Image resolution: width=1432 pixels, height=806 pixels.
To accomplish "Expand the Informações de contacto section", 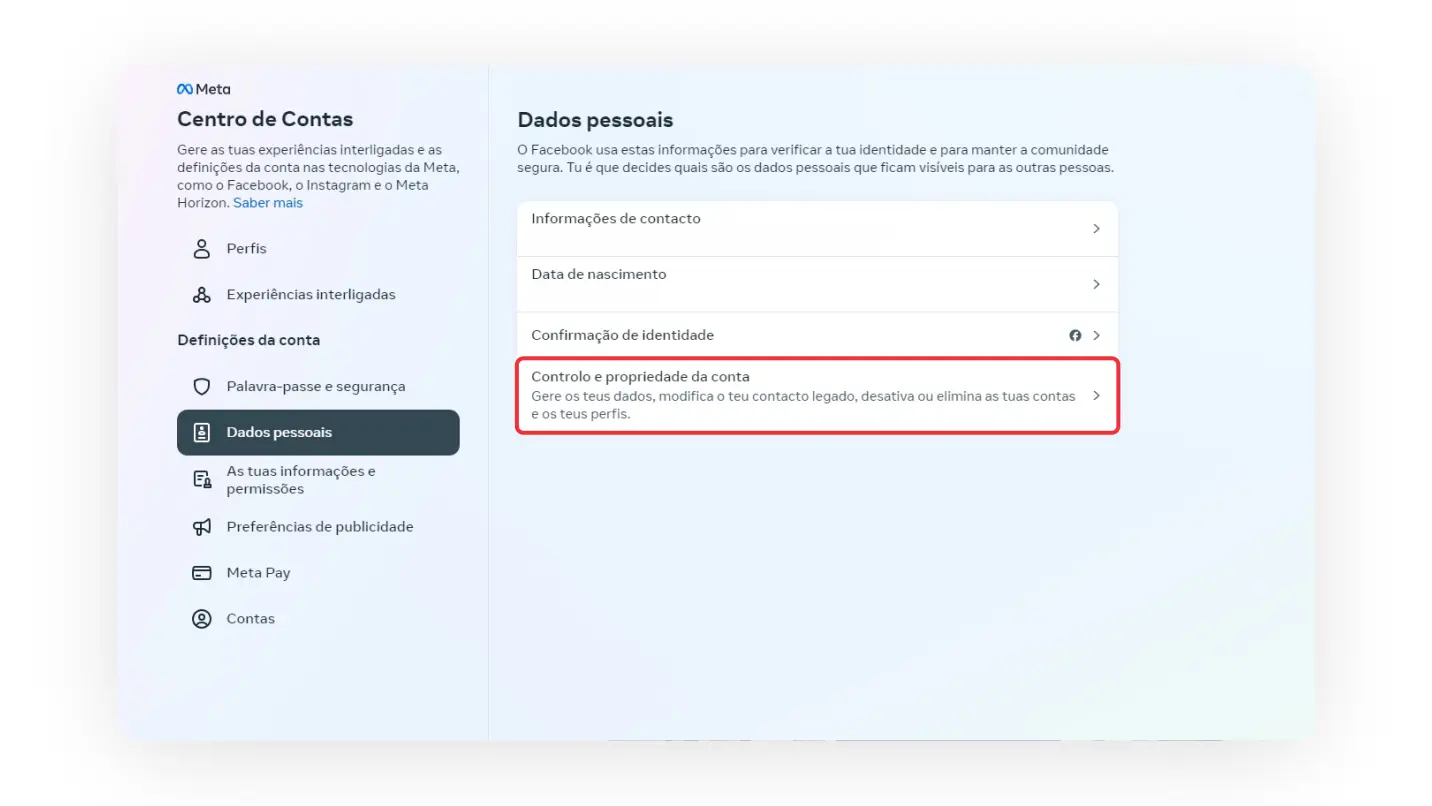I will pos(1096,228).
